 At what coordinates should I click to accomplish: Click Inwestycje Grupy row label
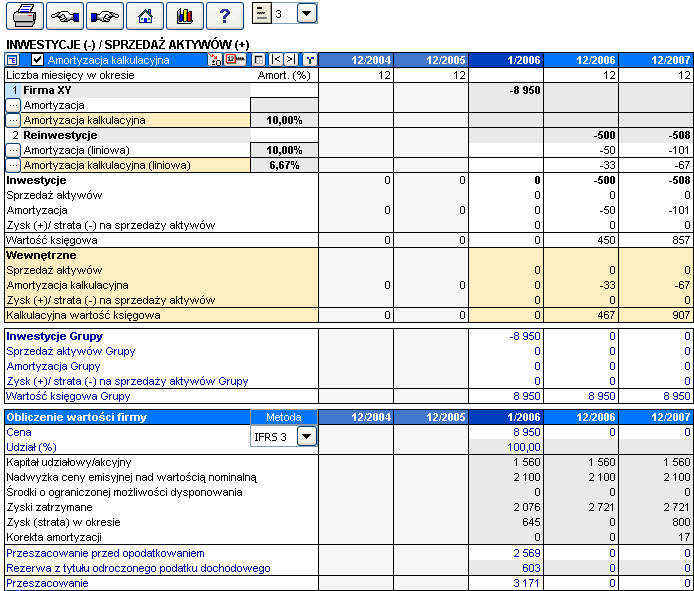54,336
